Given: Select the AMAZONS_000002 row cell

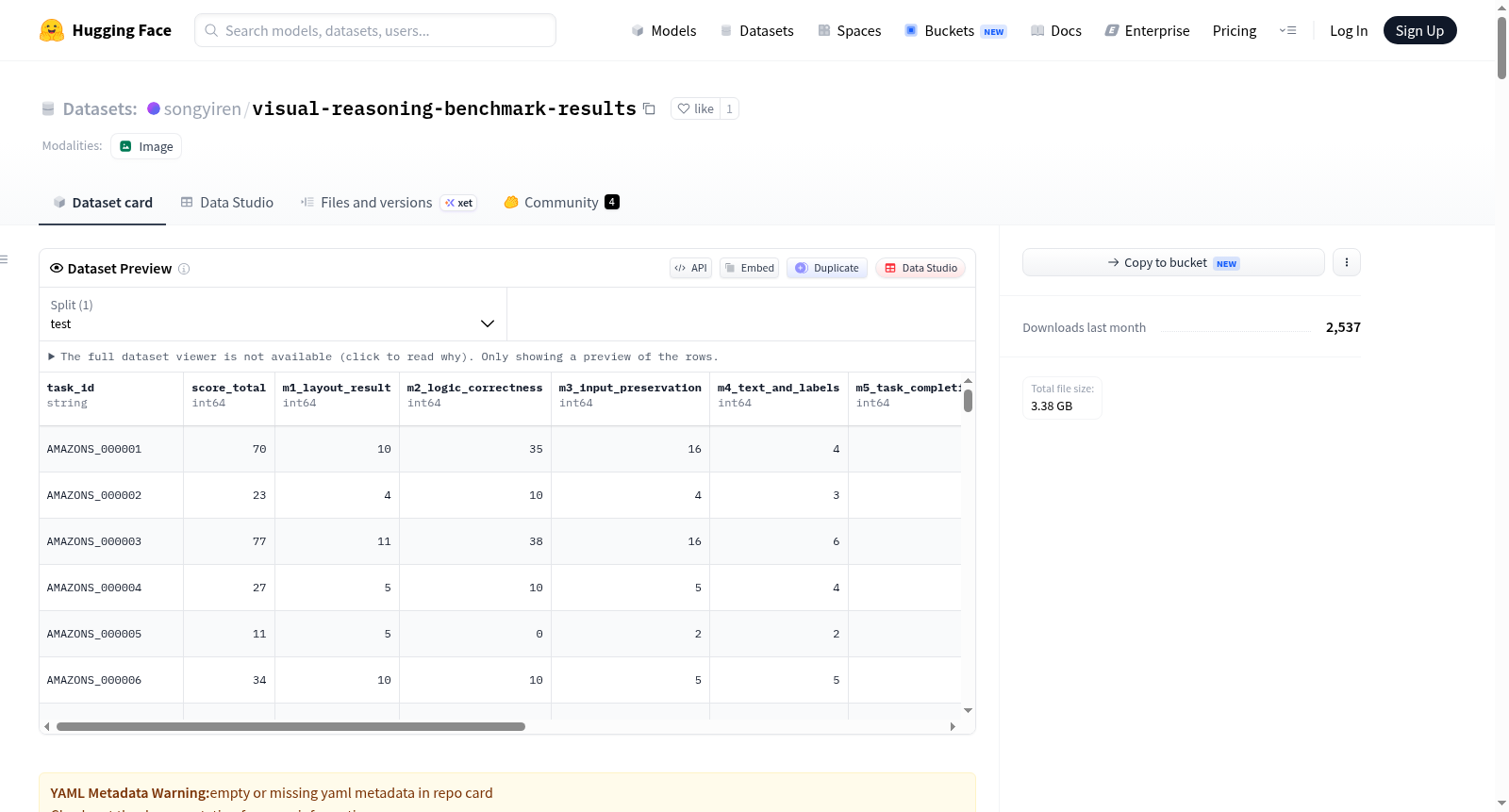Looking at the screenshot, I should 111,495.
